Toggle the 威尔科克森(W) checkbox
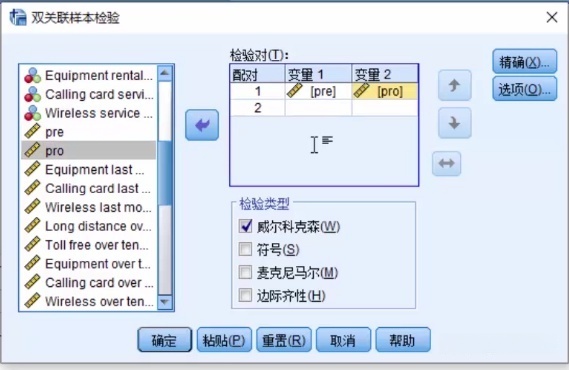569x370 pixels. click(245, 226)
